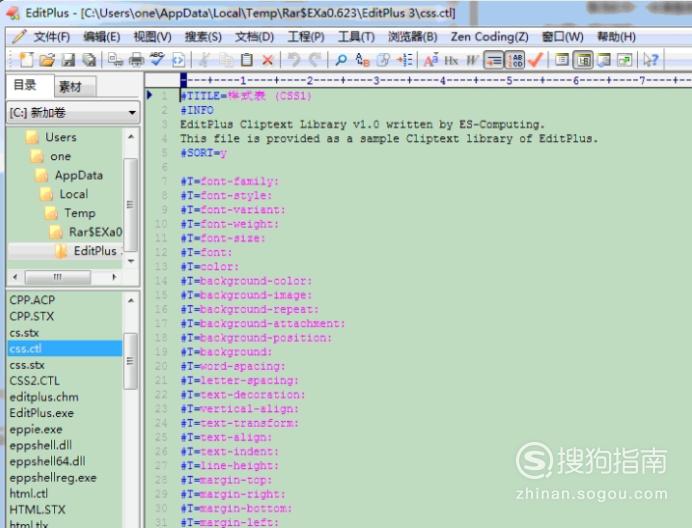Switch to the 目录 tab
The image size is (692, 528).
pos(30,86)
